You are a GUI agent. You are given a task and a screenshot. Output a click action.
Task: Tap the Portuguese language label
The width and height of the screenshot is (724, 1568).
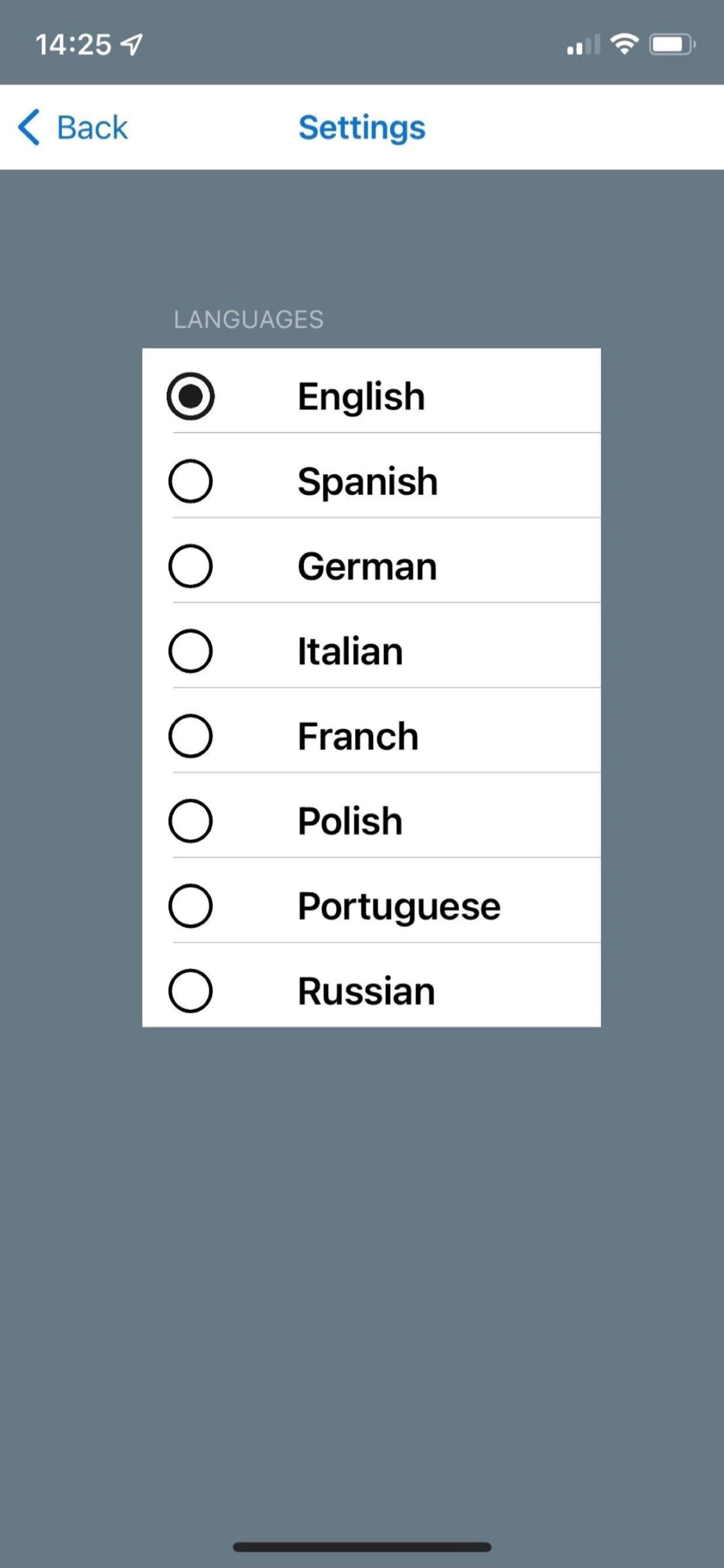[399, 907]
